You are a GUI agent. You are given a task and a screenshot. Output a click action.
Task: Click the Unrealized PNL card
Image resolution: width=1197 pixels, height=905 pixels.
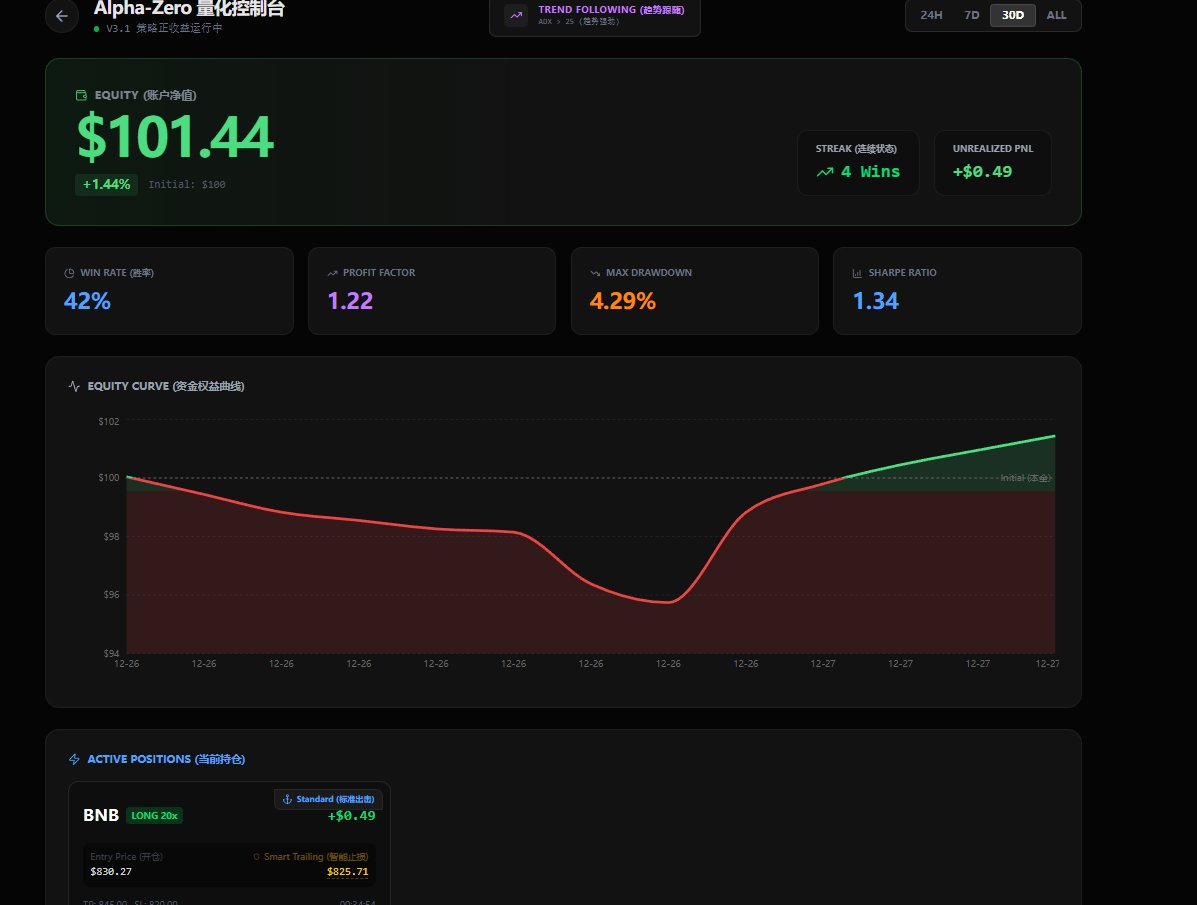point(992,162)
